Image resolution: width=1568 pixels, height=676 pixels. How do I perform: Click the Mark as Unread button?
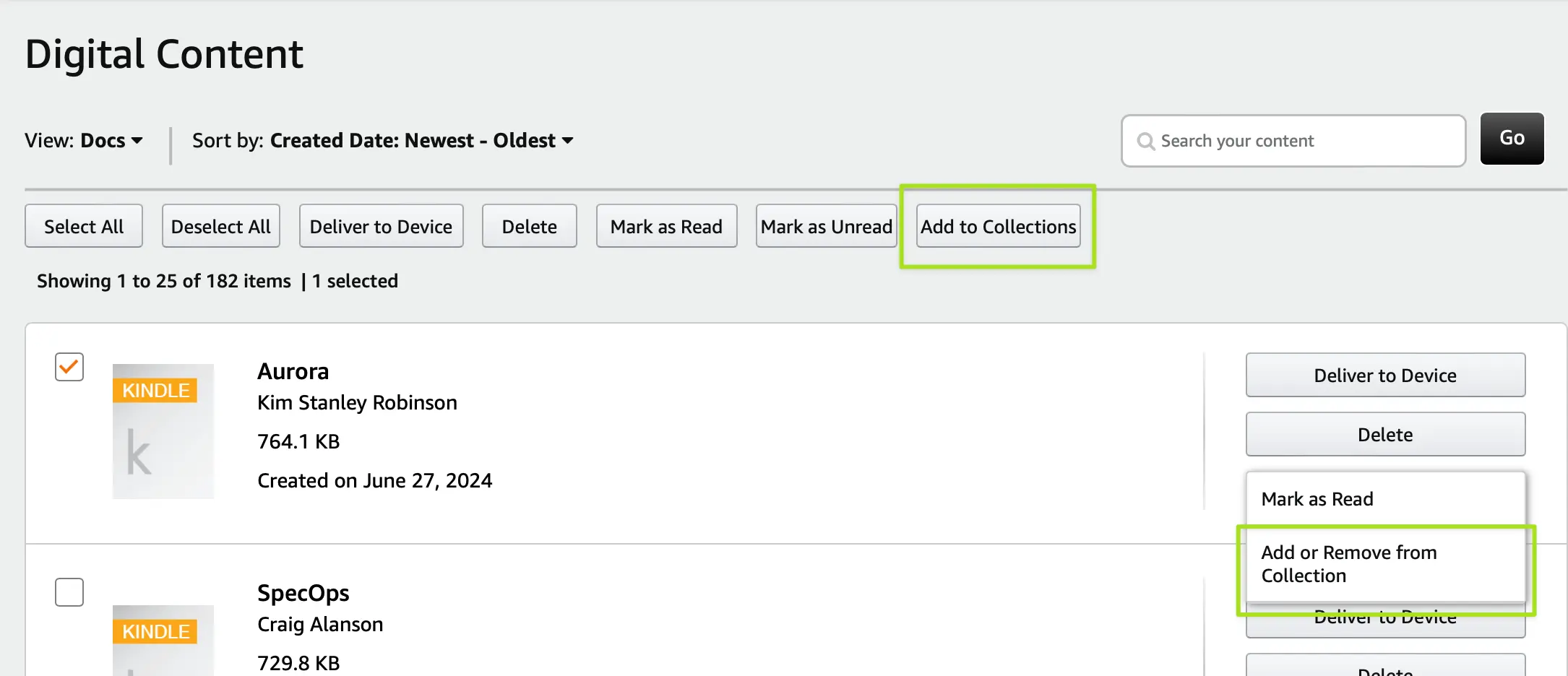pos(826,227)
